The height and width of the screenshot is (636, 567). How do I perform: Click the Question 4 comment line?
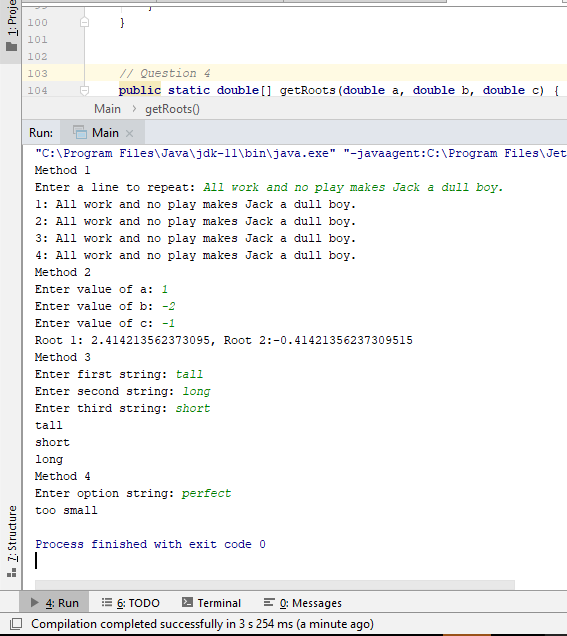pyautogui.click(x=165, y=73)
